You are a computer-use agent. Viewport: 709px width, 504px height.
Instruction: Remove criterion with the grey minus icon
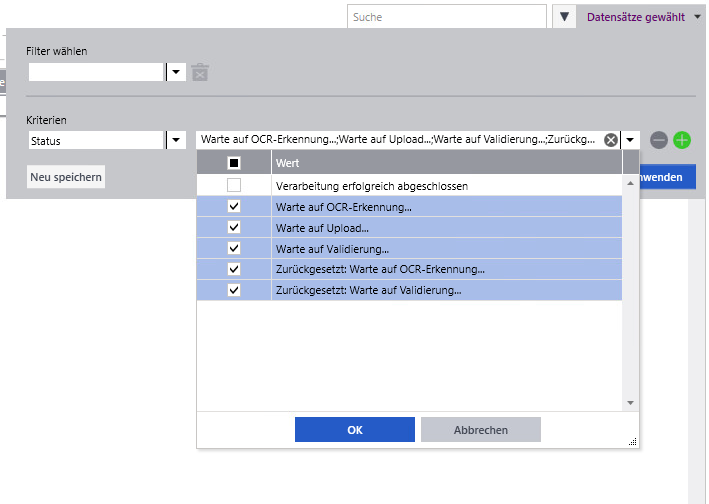tap(659, 140)
